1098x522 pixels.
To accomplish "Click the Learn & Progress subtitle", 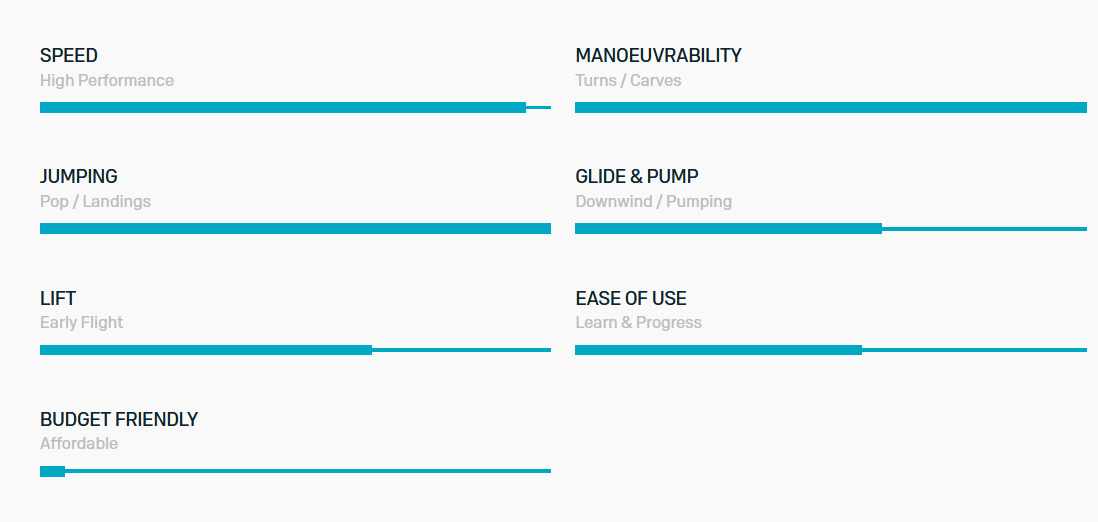I will click(x=639, y=322).
